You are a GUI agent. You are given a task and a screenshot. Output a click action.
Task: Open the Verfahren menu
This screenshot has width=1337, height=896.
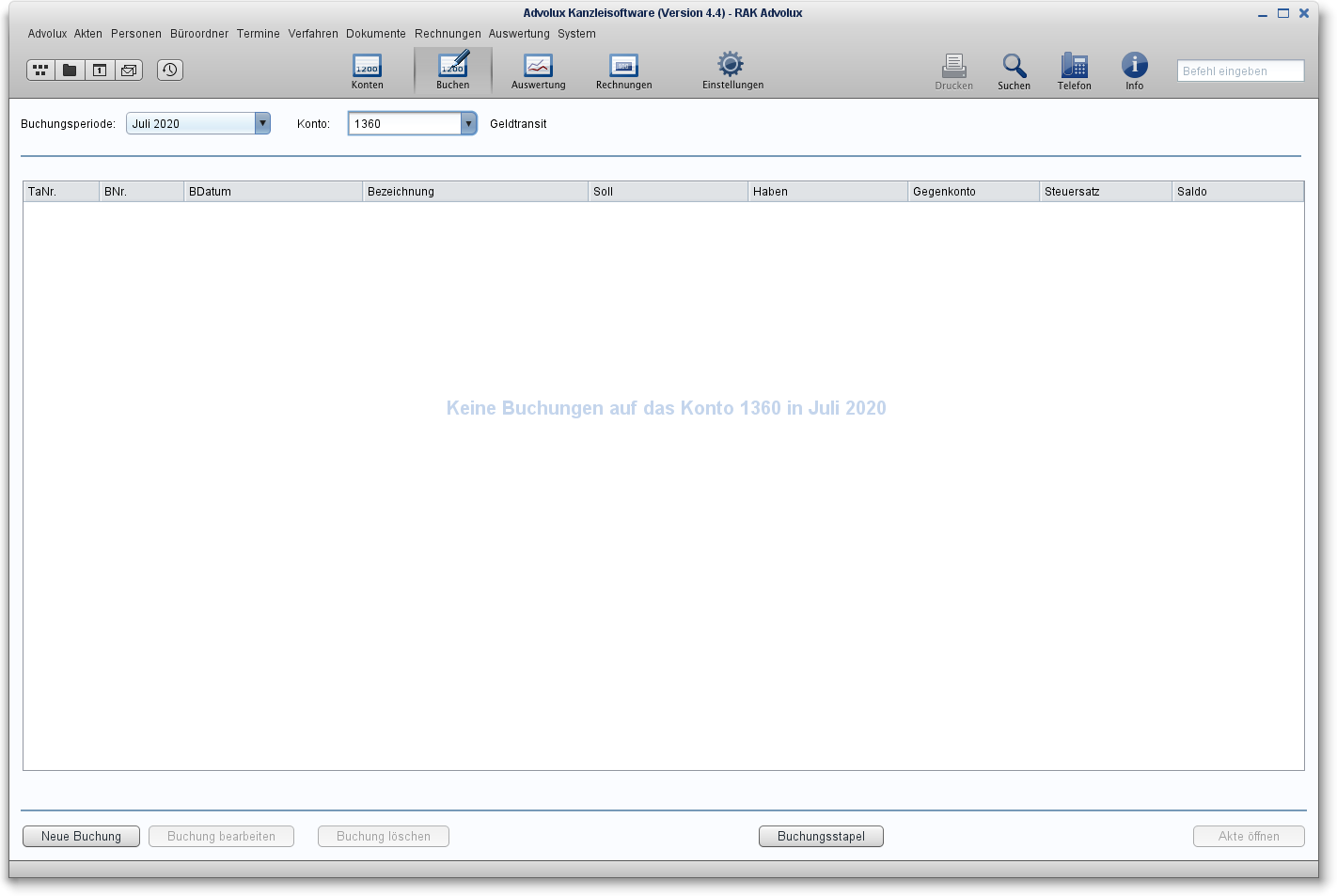[x=313, y=34]
